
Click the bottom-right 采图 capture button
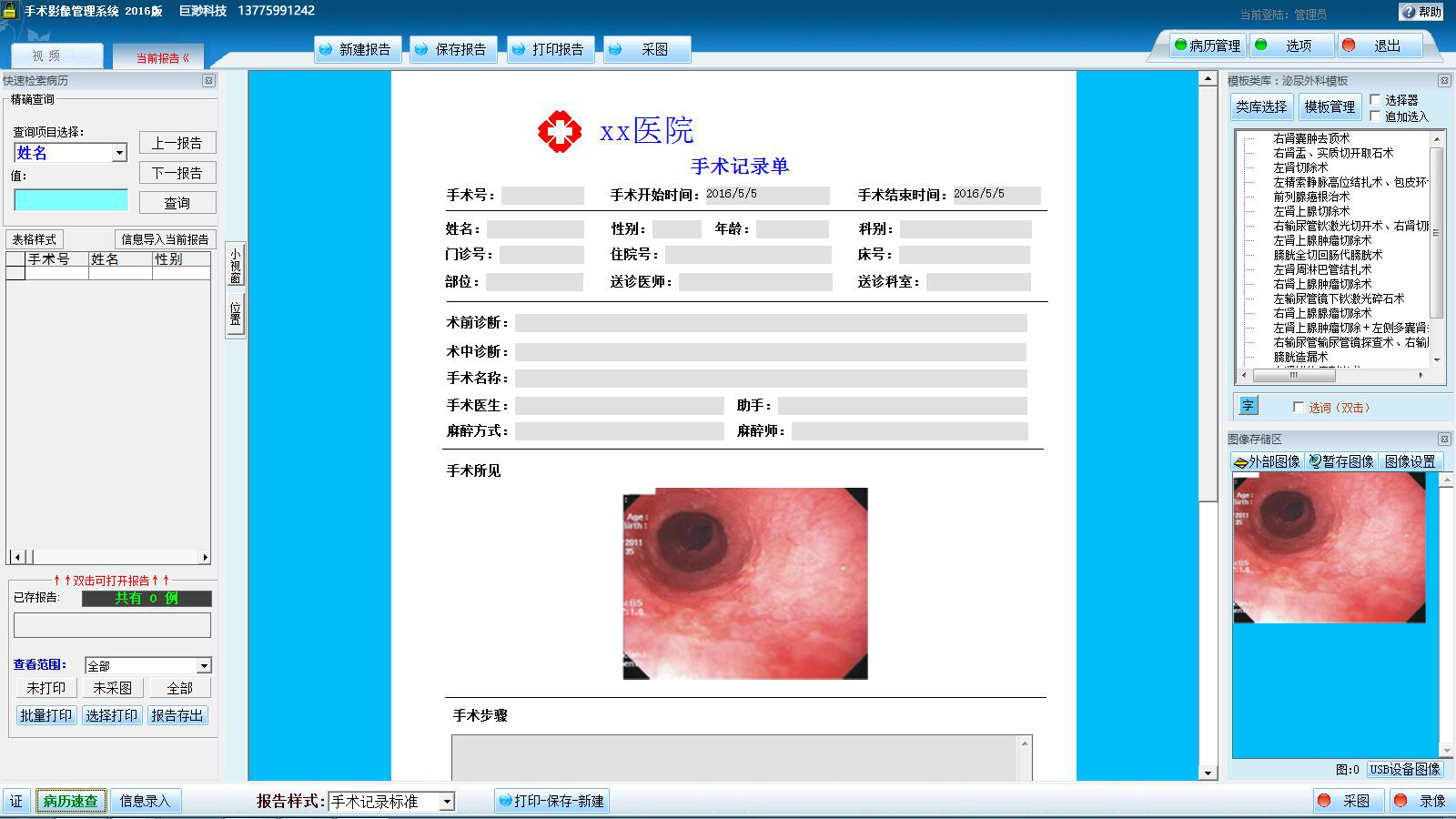coord(1348,801)
